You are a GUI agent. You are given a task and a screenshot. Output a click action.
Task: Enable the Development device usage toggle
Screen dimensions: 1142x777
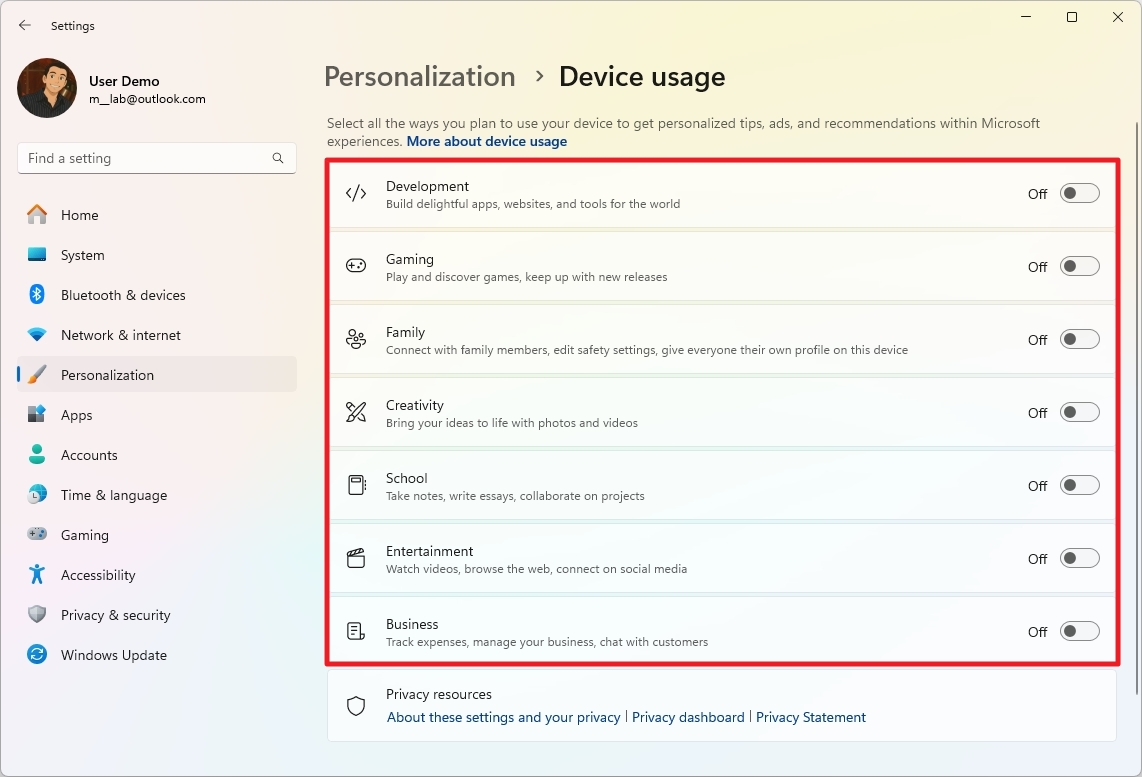(x=1079, y=193)
